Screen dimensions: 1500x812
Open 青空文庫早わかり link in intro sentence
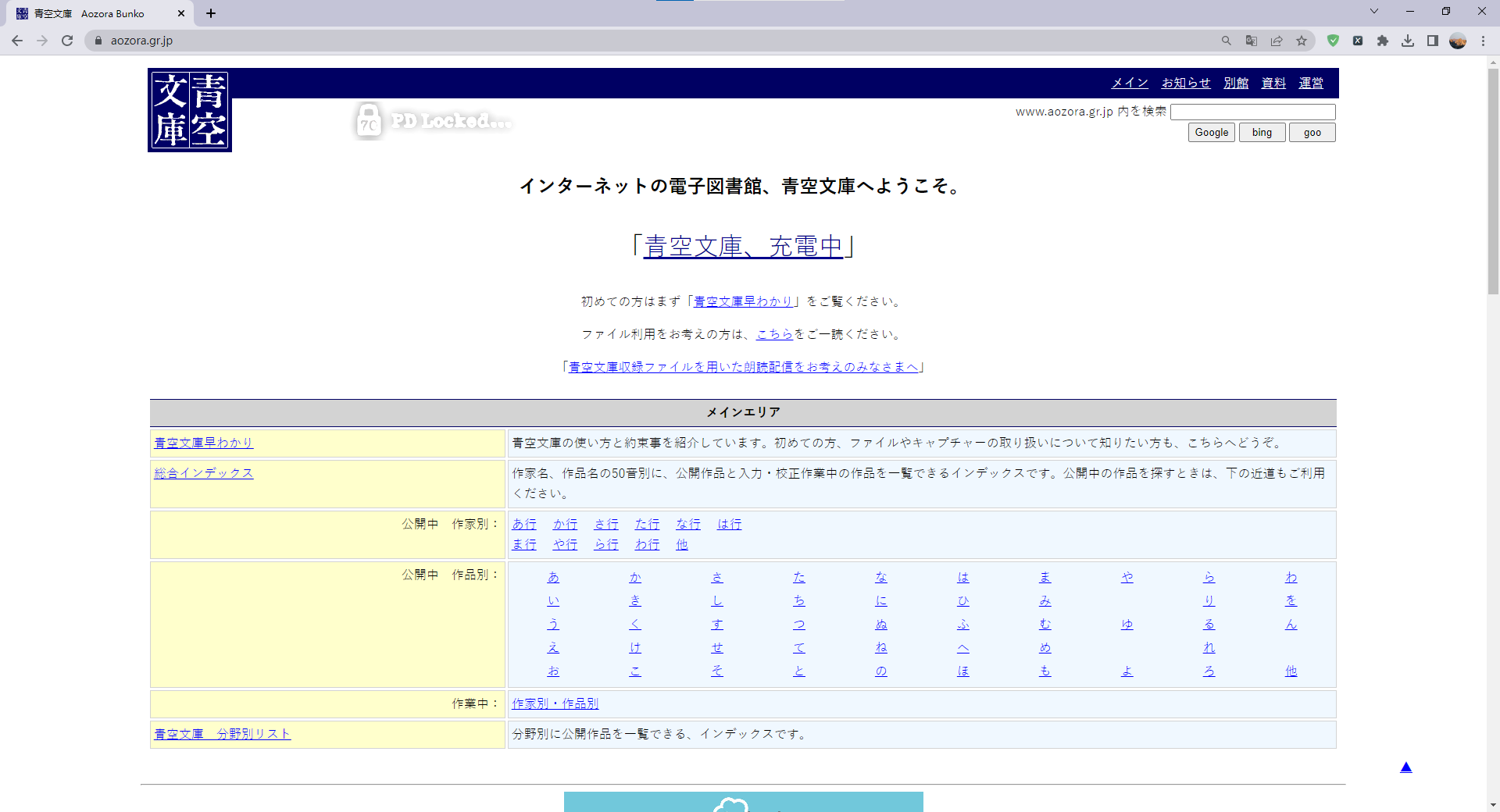(743, 301)
